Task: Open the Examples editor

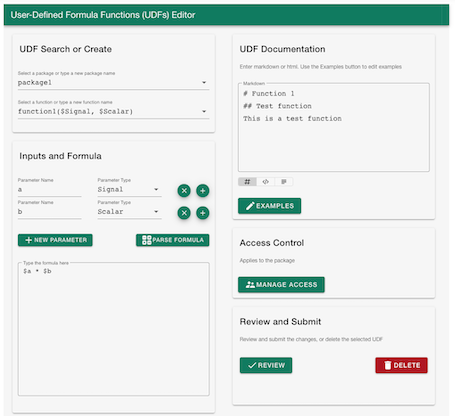Action: pos(269,206)
